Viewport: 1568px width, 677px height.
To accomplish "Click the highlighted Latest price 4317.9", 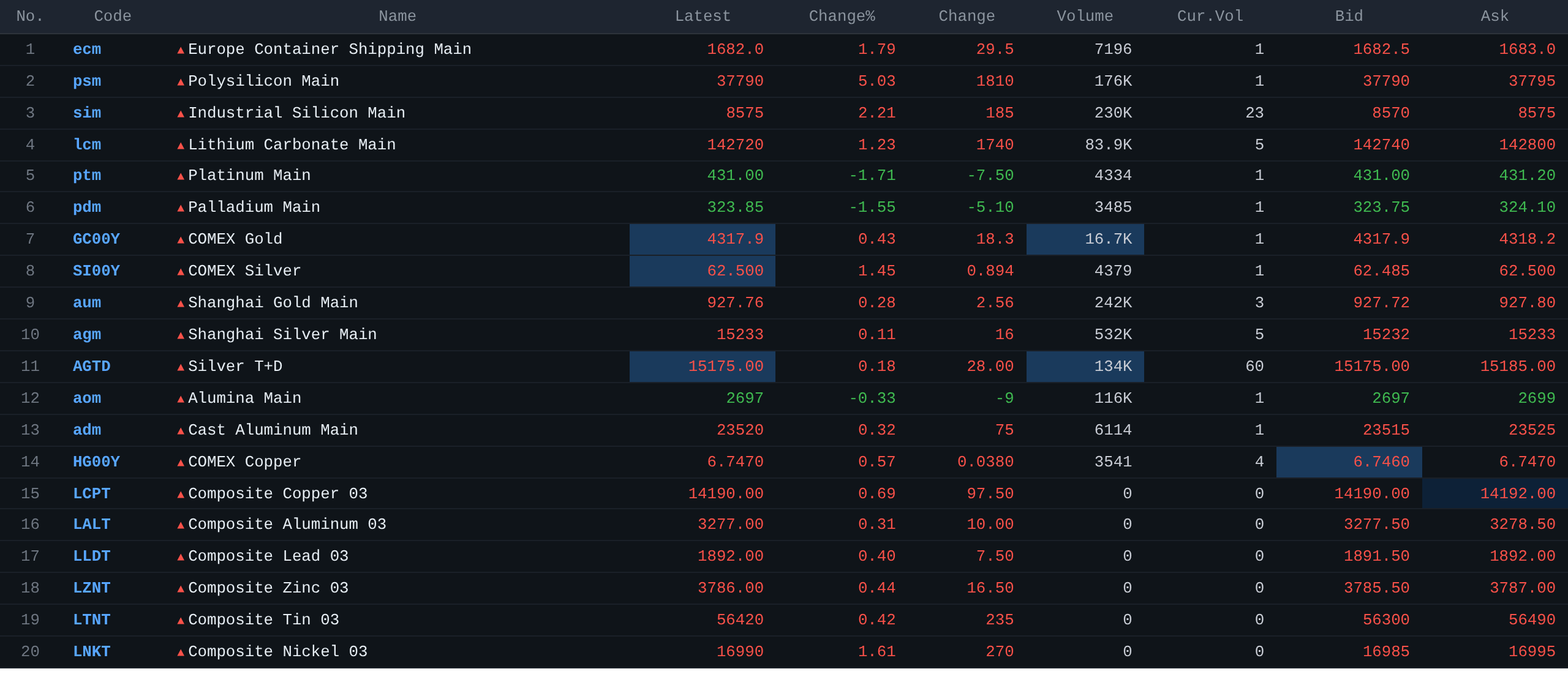I will [703, 239].
